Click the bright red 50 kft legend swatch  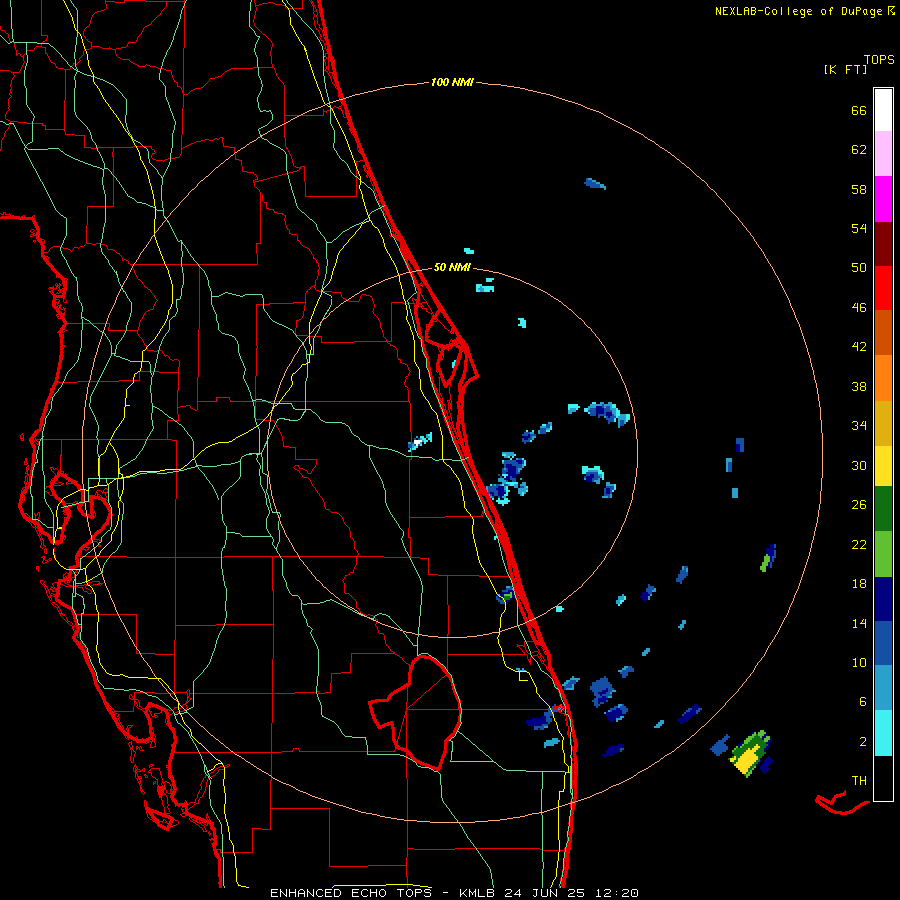(883, 288)
